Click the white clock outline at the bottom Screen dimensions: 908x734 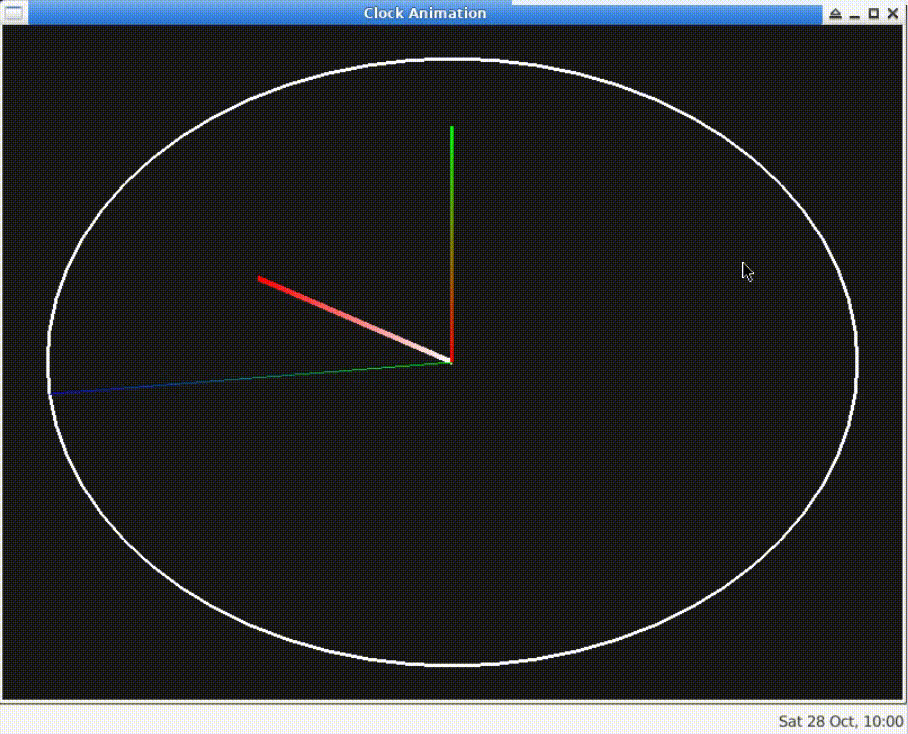(x=453, y=662)
